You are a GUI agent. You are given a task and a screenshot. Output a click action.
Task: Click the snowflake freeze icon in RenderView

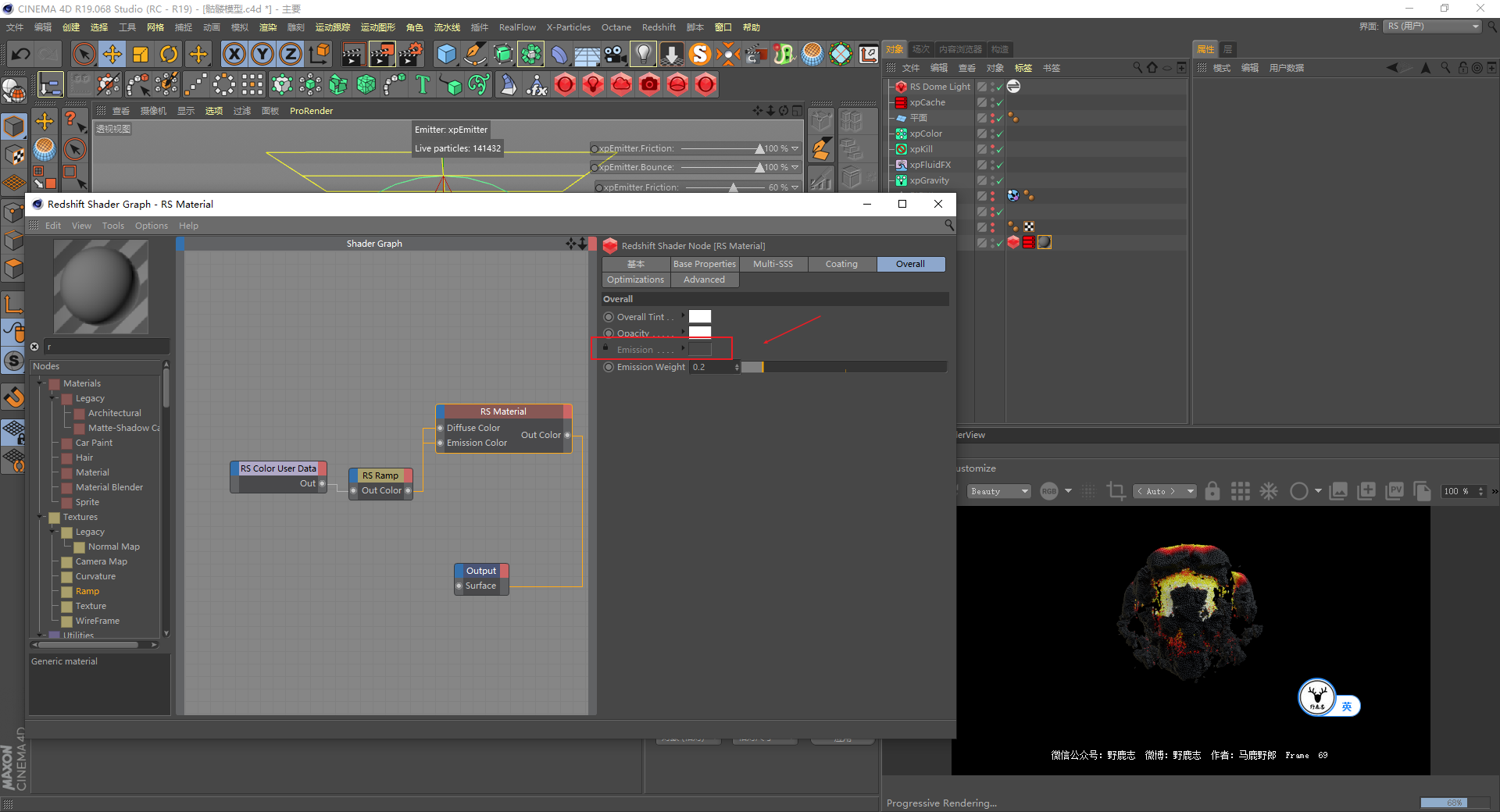pyautogui.click(x=1269, y=491)
